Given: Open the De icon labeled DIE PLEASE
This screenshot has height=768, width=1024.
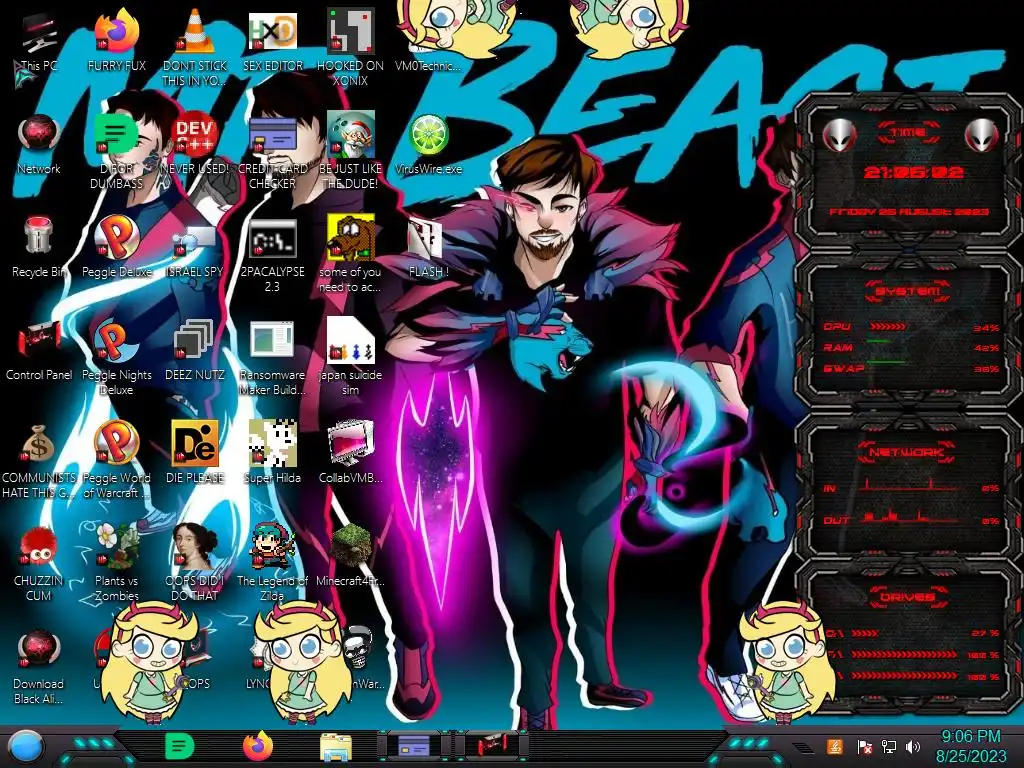Looking at the screenshot, I should point(195,452).
